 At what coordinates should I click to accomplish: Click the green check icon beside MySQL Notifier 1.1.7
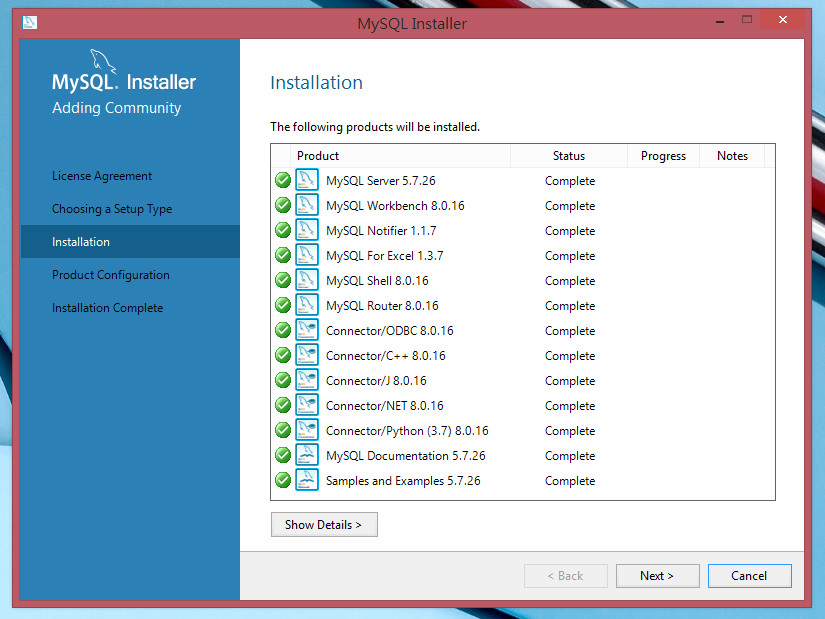click(x=283, y=230)
